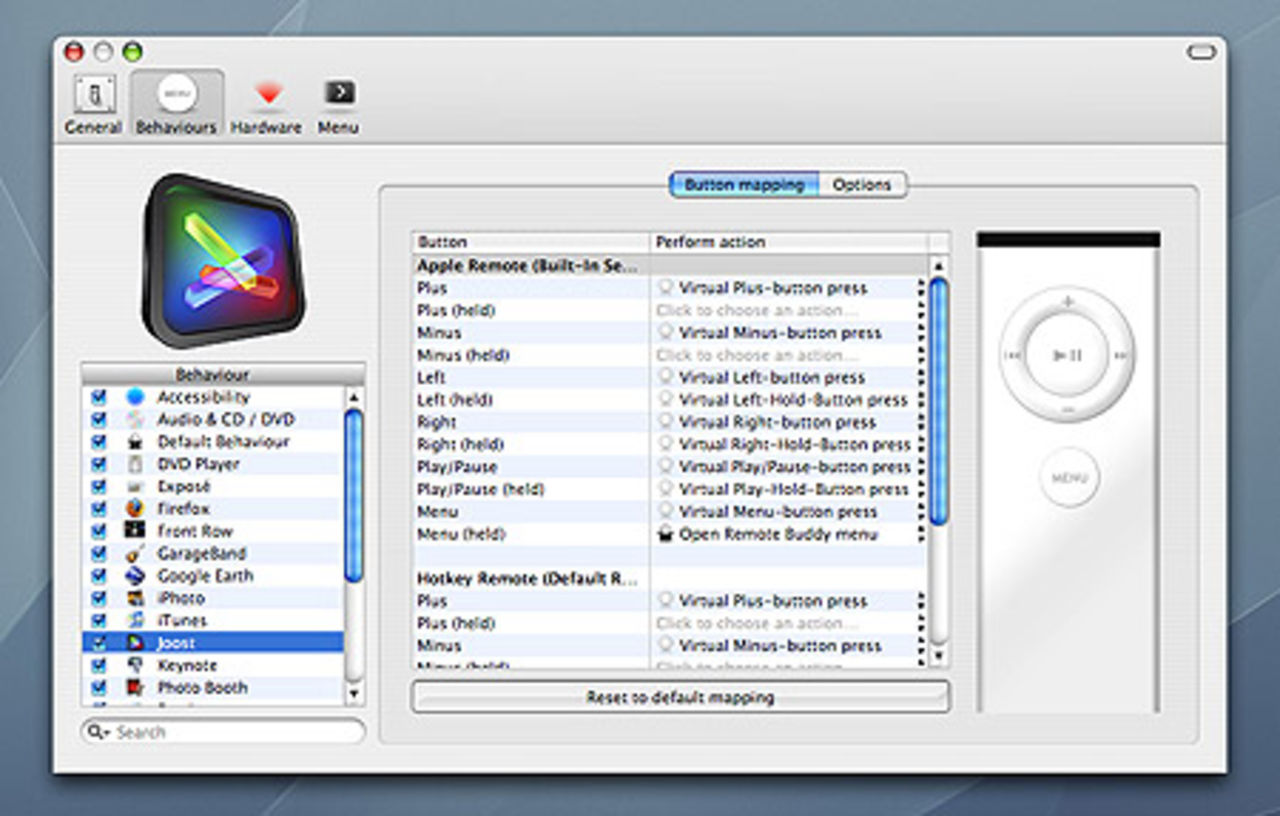Disable the DVD Player behaviour
The image size is (1280, 816).
pyautogui.click(x=97, y=463)
